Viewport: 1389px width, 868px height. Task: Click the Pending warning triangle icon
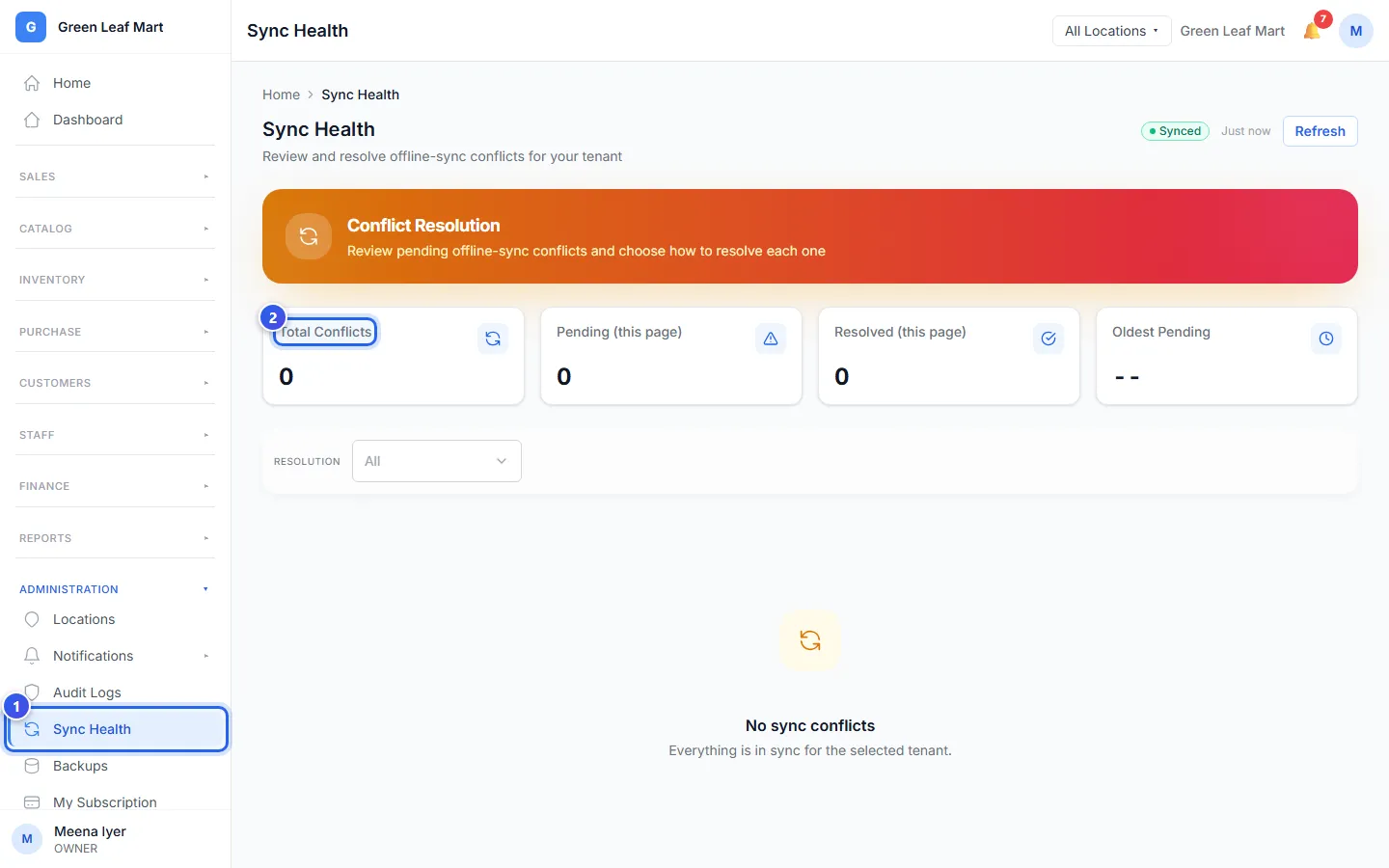(x=771, y=339)
